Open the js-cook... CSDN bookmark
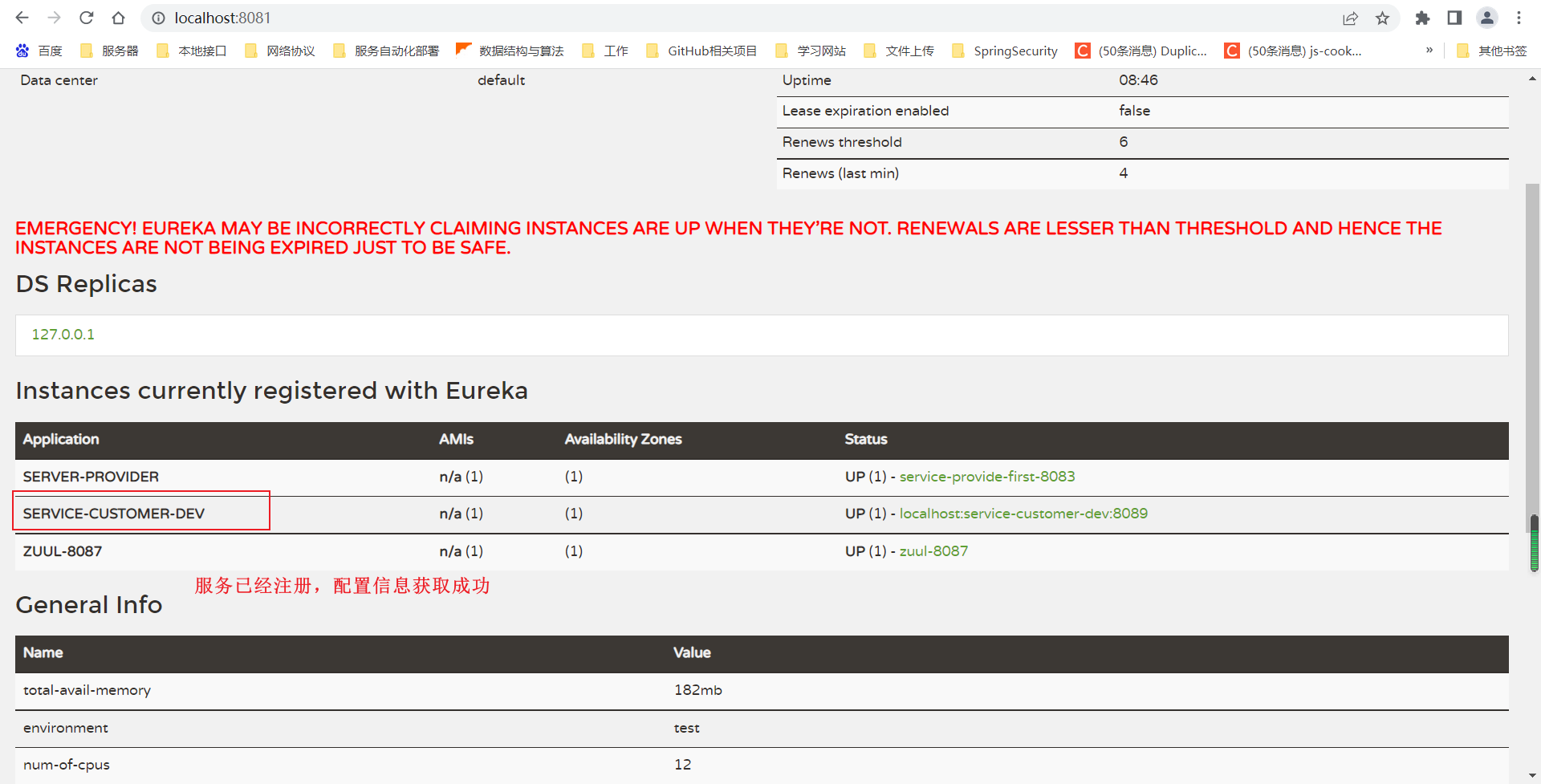1541x784 pixels. 1293,51
